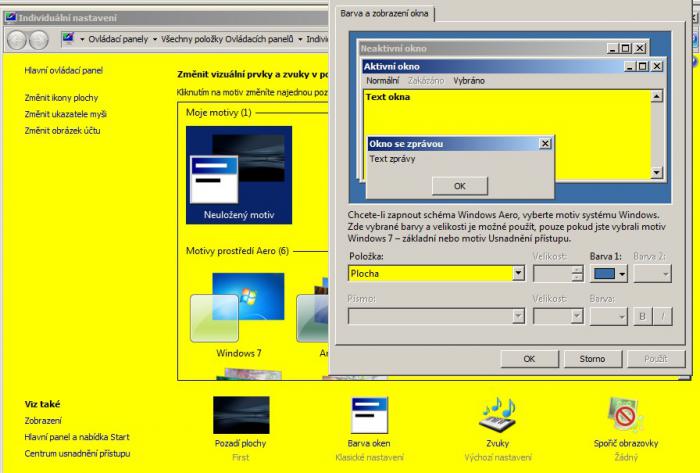Click the Vybráno menu item in preview
700x473 pixels.
(x=470, y=80)
